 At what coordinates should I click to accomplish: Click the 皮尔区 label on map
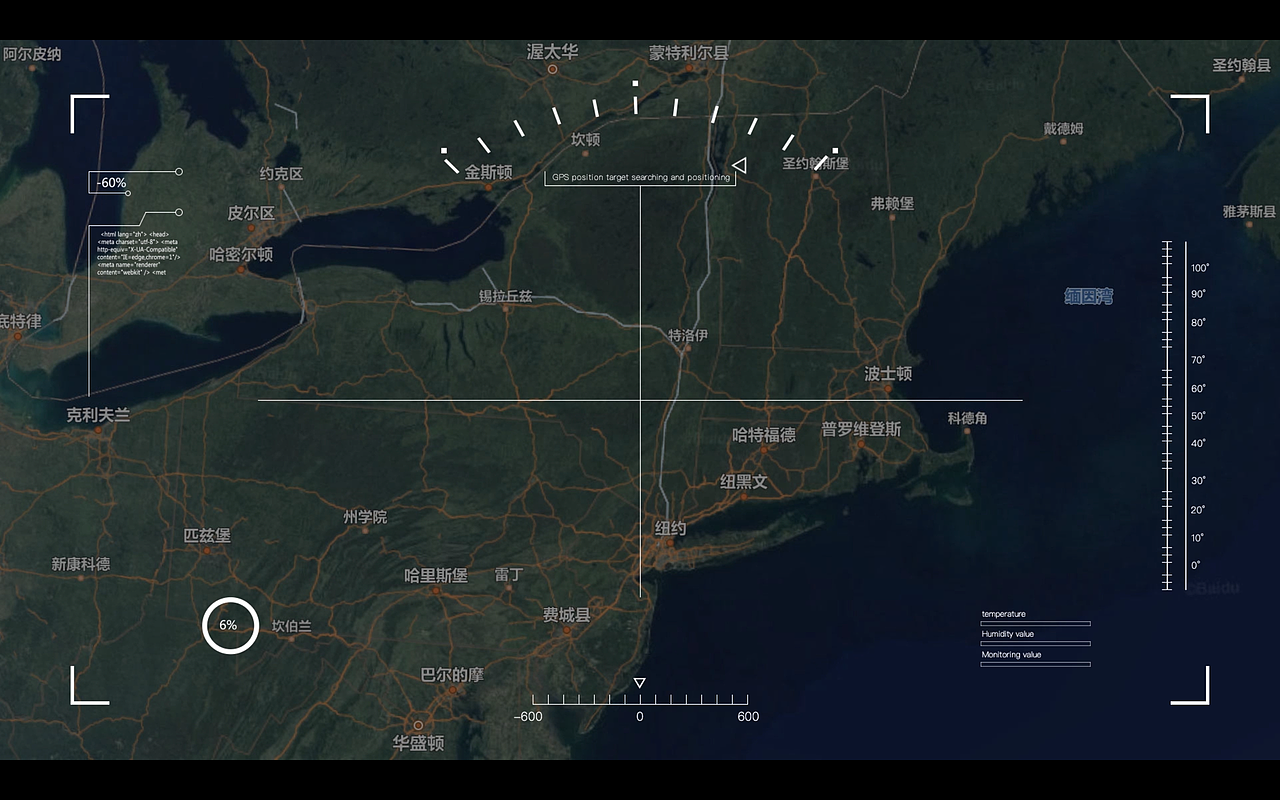[251, 213]
